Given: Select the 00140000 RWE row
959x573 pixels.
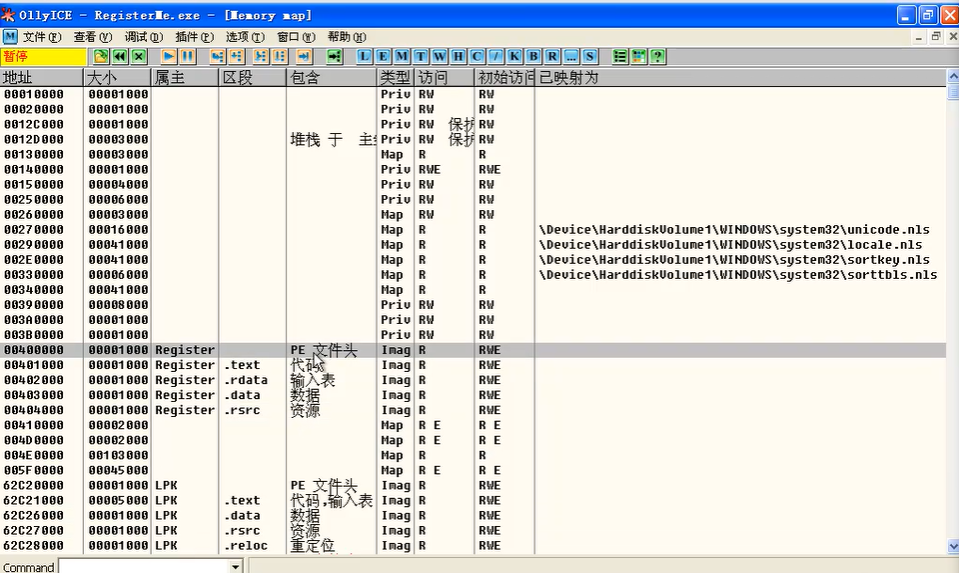Looking at the screenshot, I should (x=473, y=169).
